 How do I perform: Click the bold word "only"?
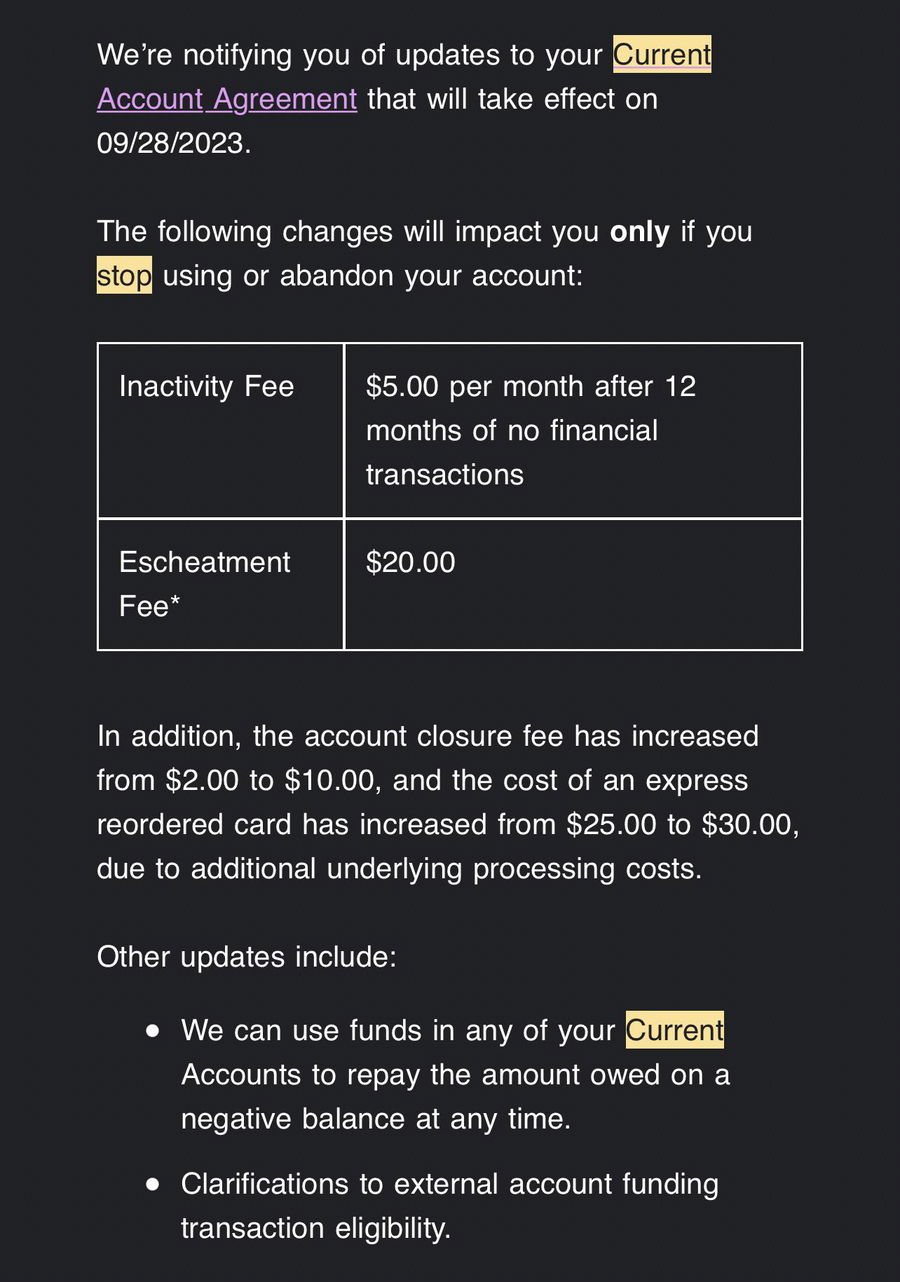point(639,231)
